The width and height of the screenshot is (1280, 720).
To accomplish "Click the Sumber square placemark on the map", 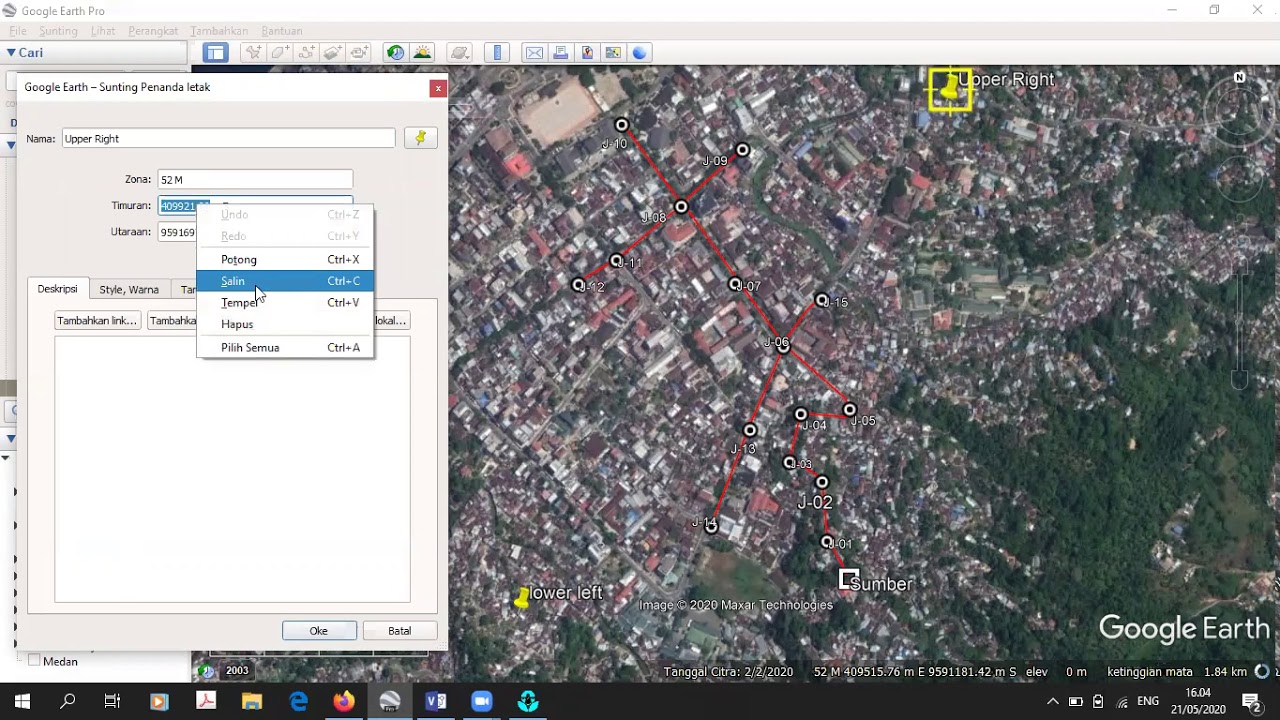I will (848, 579).
